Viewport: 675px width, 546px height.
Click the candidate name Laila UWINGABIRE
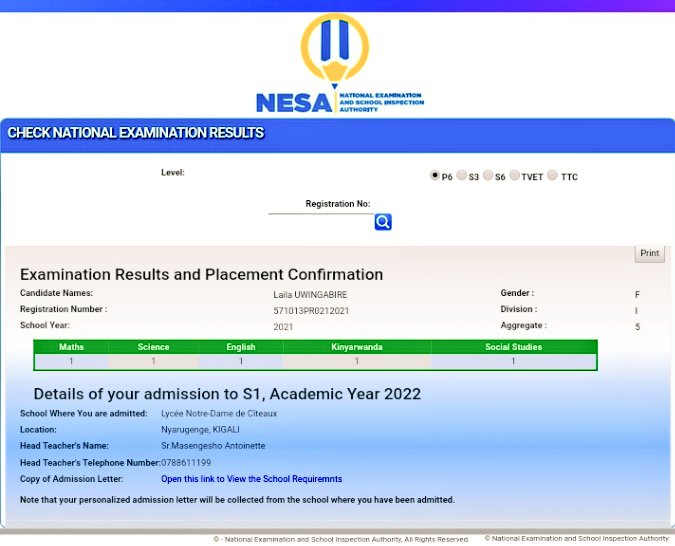point(310,295)
